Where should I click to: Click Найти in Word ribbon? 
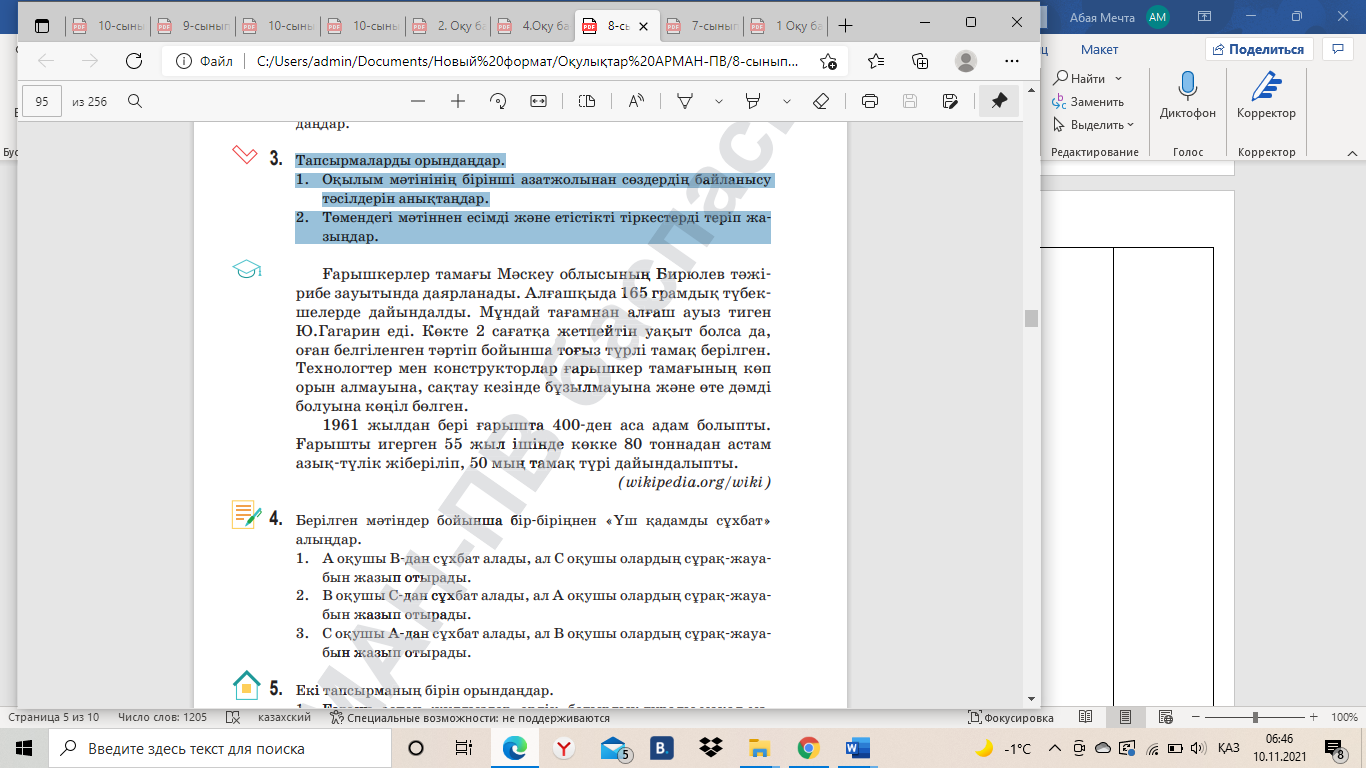[1078, 78]
